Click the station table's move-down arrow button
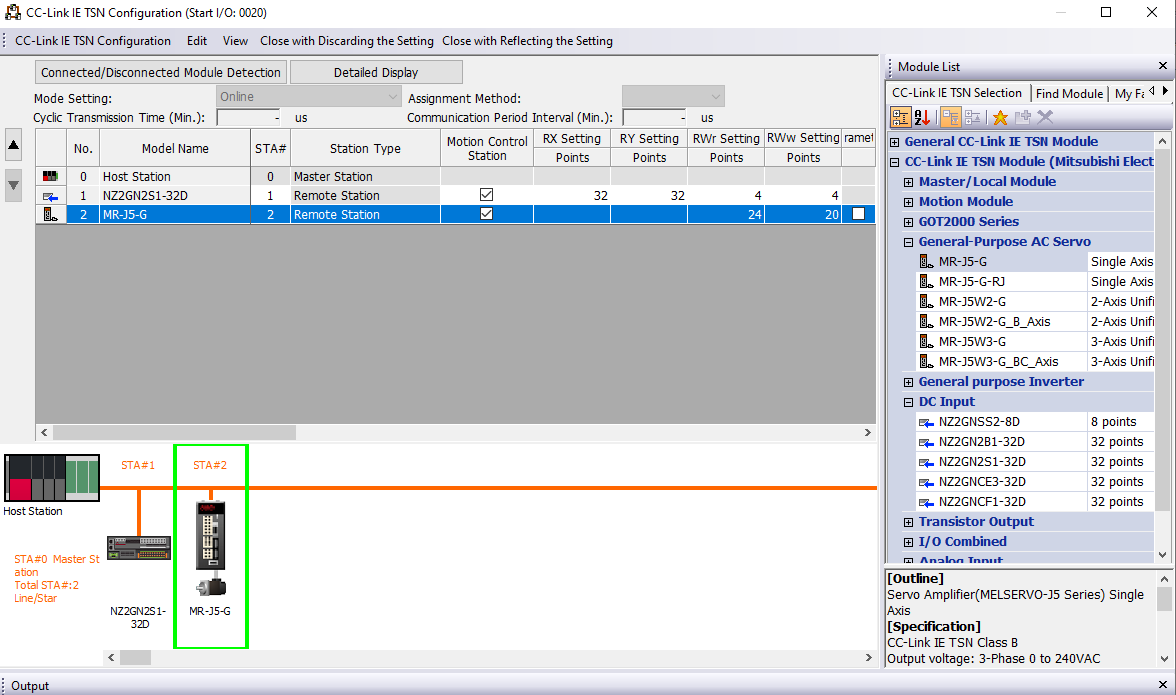Image resolution: width=1176 pixels, height=695 pixels. [14, 184]
